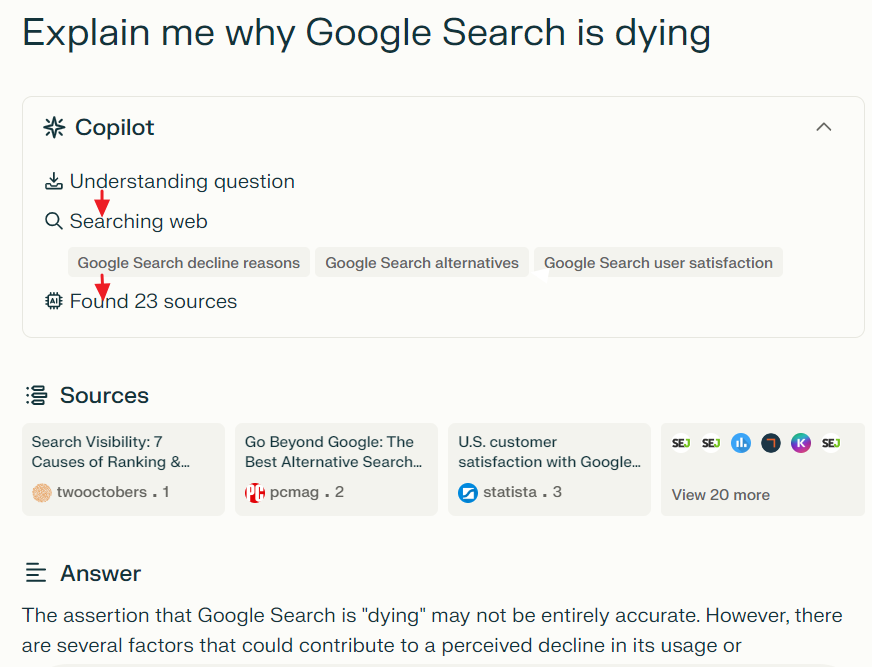This screenshot has height=667, width=872.
Task: Click the "Explain me why Google Search is dying" title
Action: tap(366, 32)
